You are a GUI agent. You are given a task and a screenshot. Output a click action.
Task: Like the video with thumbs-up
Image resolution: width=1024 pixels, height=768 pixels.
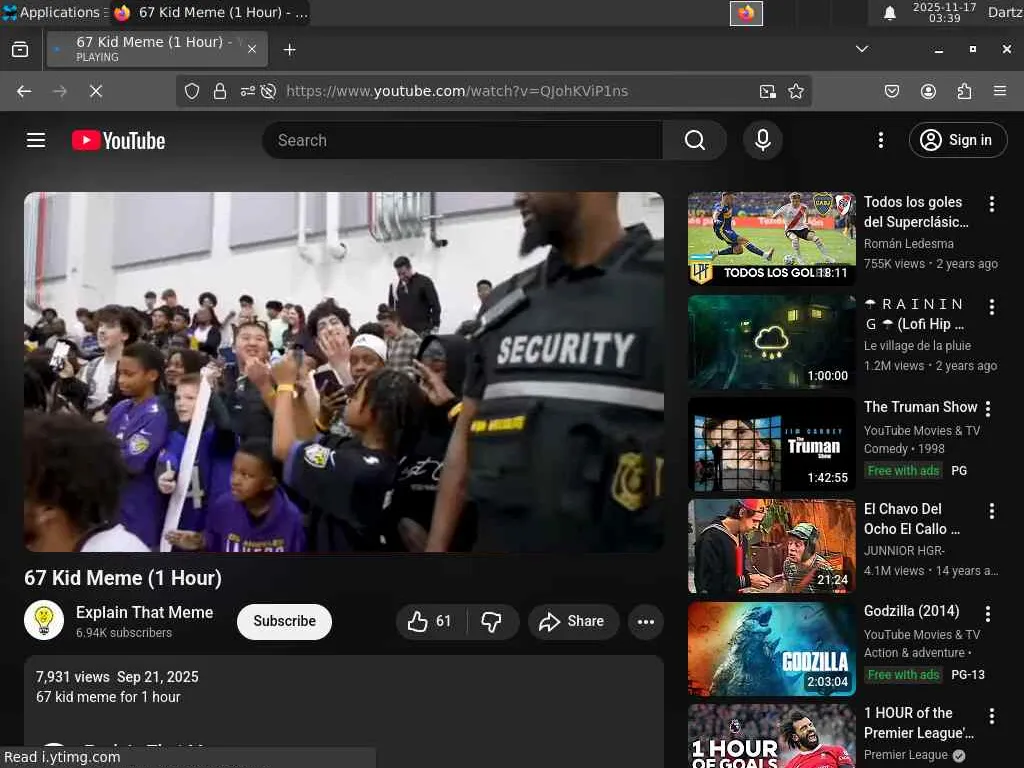pos(430,621)
